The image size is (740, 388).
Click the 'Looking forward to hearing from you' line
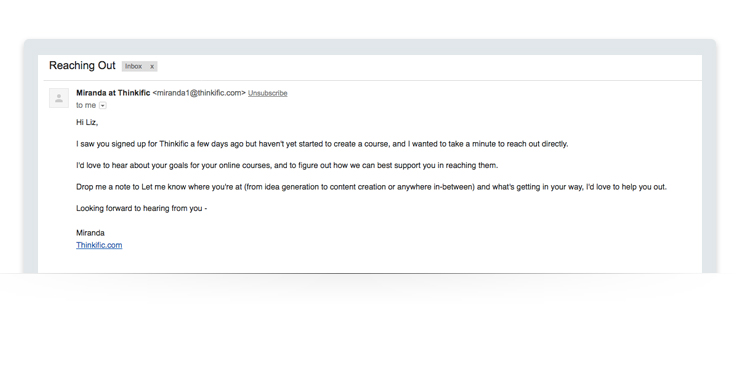pos(142,208)
